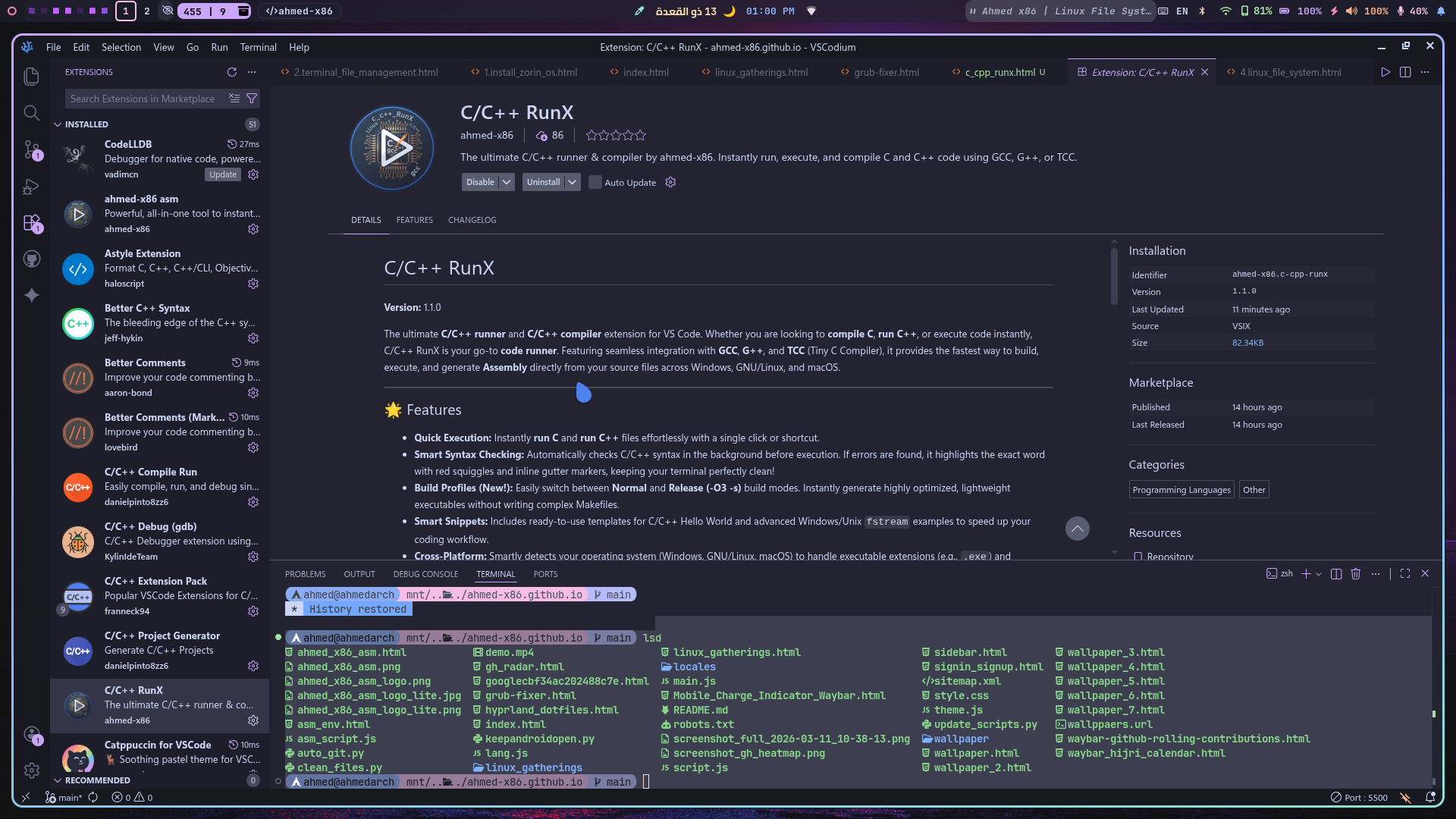The width and height of the screenshot is (1456, 819).
Task: Click the scroll-to-top round arrow button
Action: (x=1077, y=529)
